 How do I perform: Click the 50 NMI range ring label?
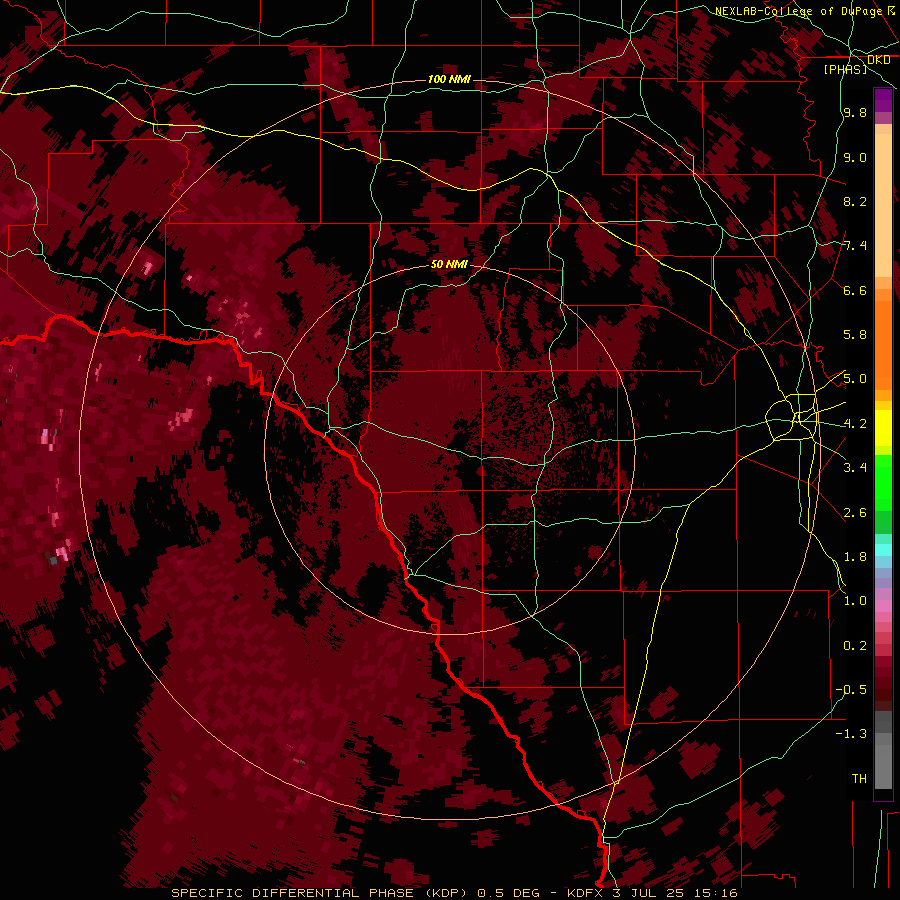[449, 265]
